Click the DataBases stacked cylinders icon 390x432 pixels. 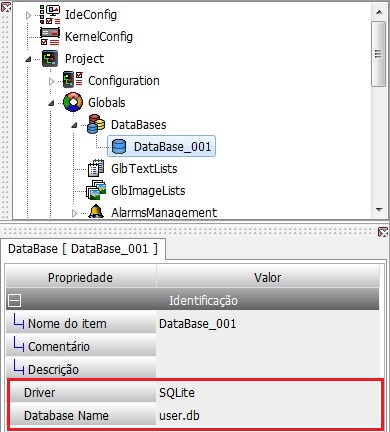tap(96, 124)
